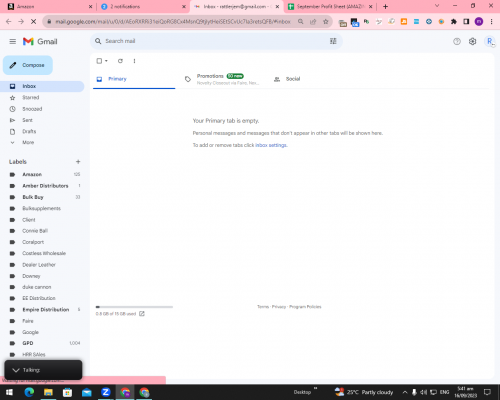Switch to the Amazon browser tab
The width and height of the screenshot is (500, 400).
tap(49, 6)
